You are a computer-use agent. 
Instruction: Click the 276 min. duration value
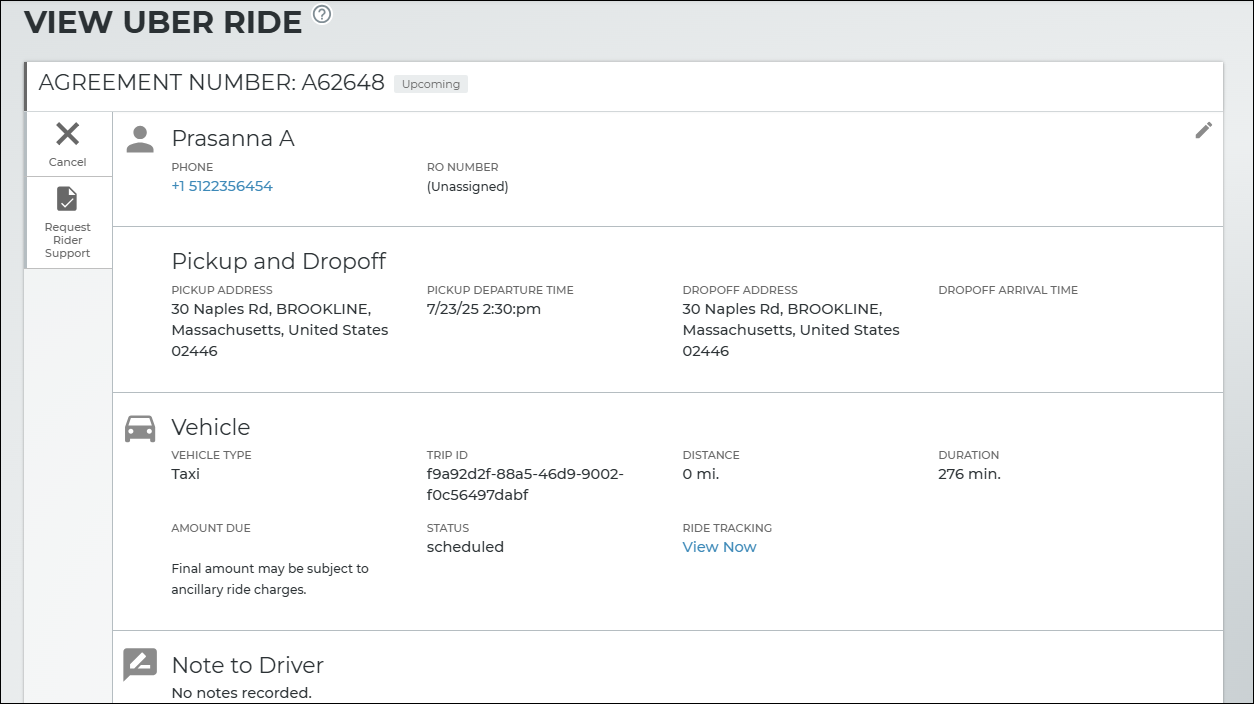tap(969, 474)
